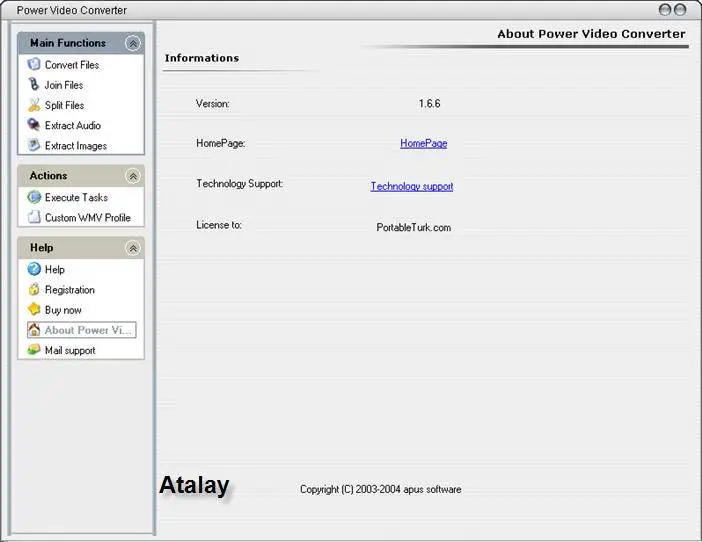The image size is (702, 542).
Task: Click the Actions header title
Action: [x=48, y=176]
